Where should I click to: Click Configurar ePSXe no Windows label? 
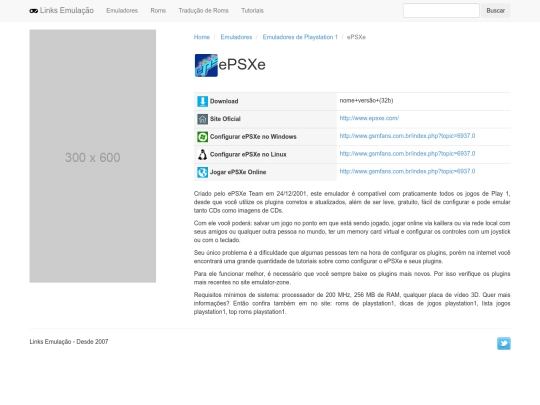coord(253,137)
